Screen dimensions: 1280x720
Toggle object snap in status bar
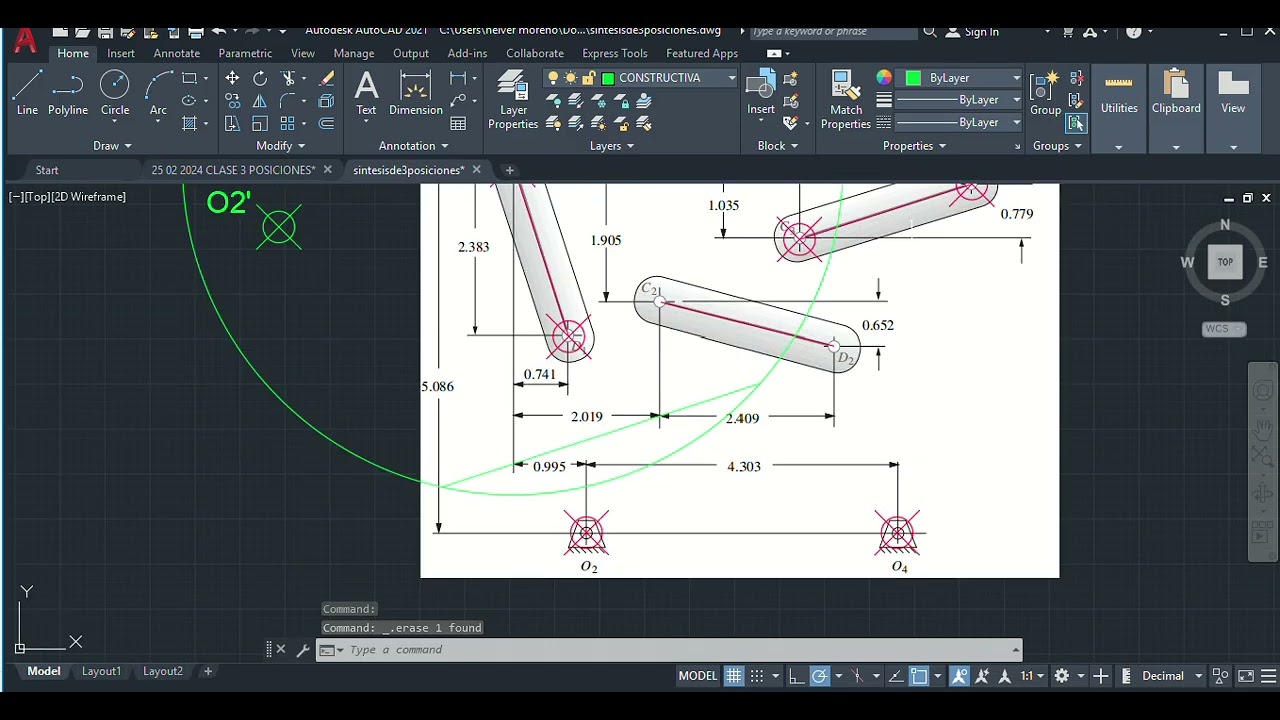click(x=919, y=676)
